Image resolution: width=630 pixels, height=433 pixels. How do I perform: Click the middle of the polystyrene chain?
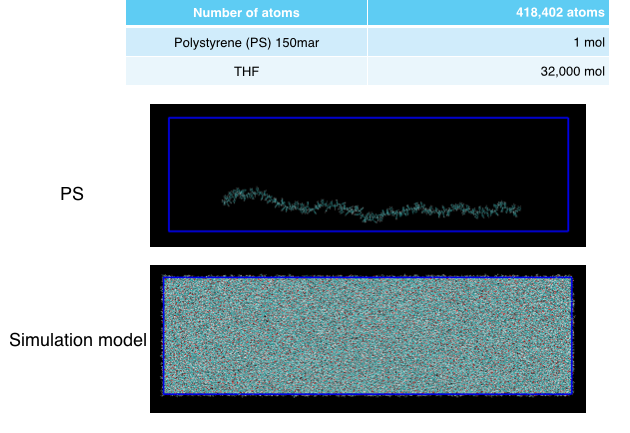(x=368, y=212)
